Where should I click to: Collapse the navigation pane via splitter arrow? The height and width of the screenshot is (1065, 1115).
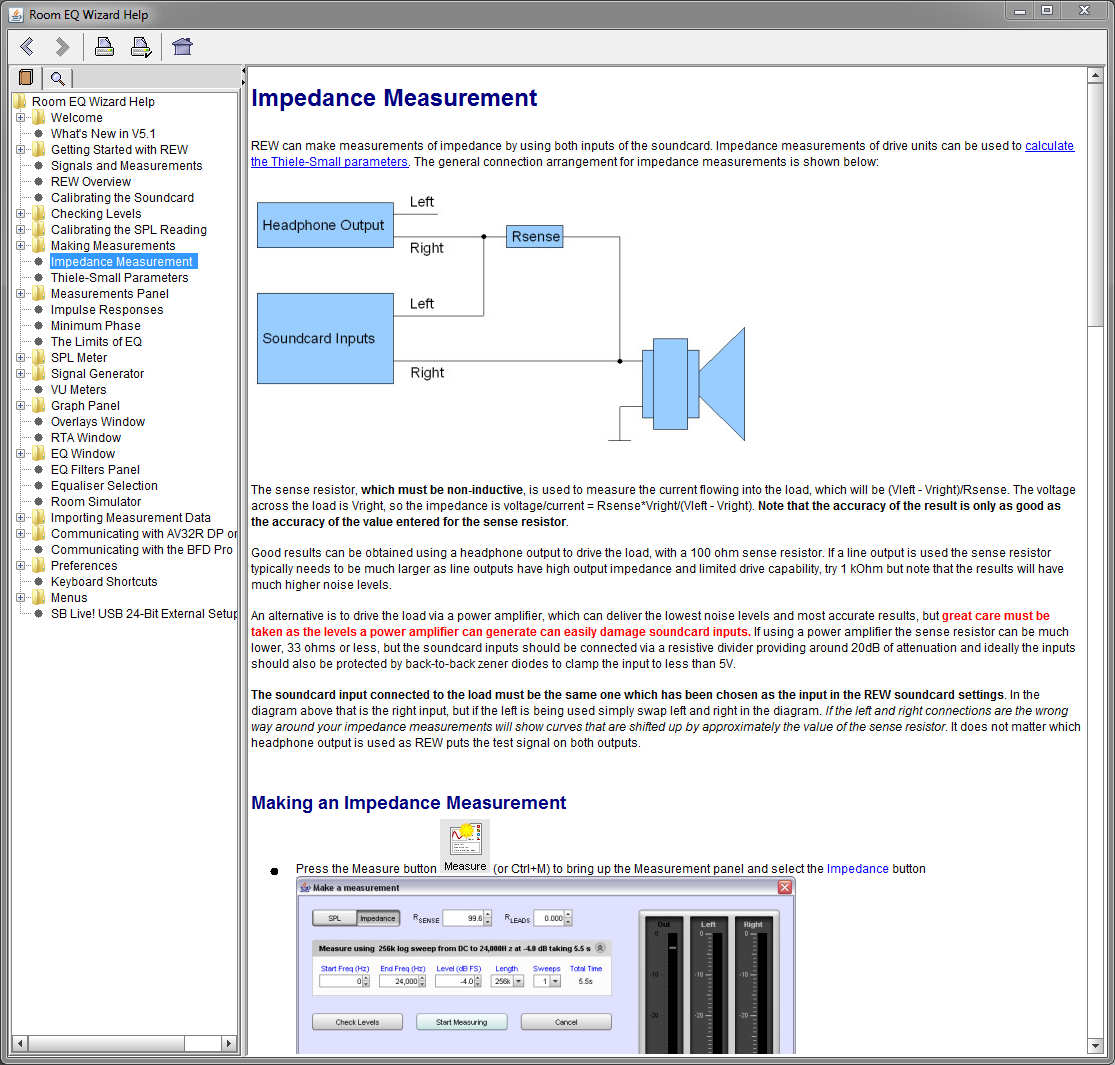pyautogui.click(x=243, y=71)
